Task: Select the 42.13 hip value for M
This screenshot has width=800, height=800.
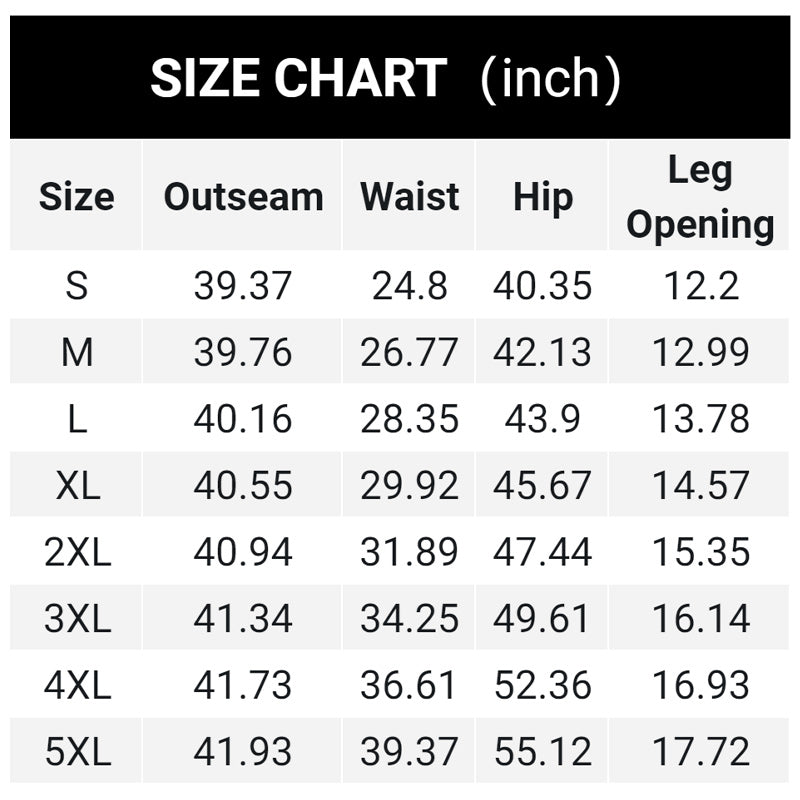Action: point(542,352)
